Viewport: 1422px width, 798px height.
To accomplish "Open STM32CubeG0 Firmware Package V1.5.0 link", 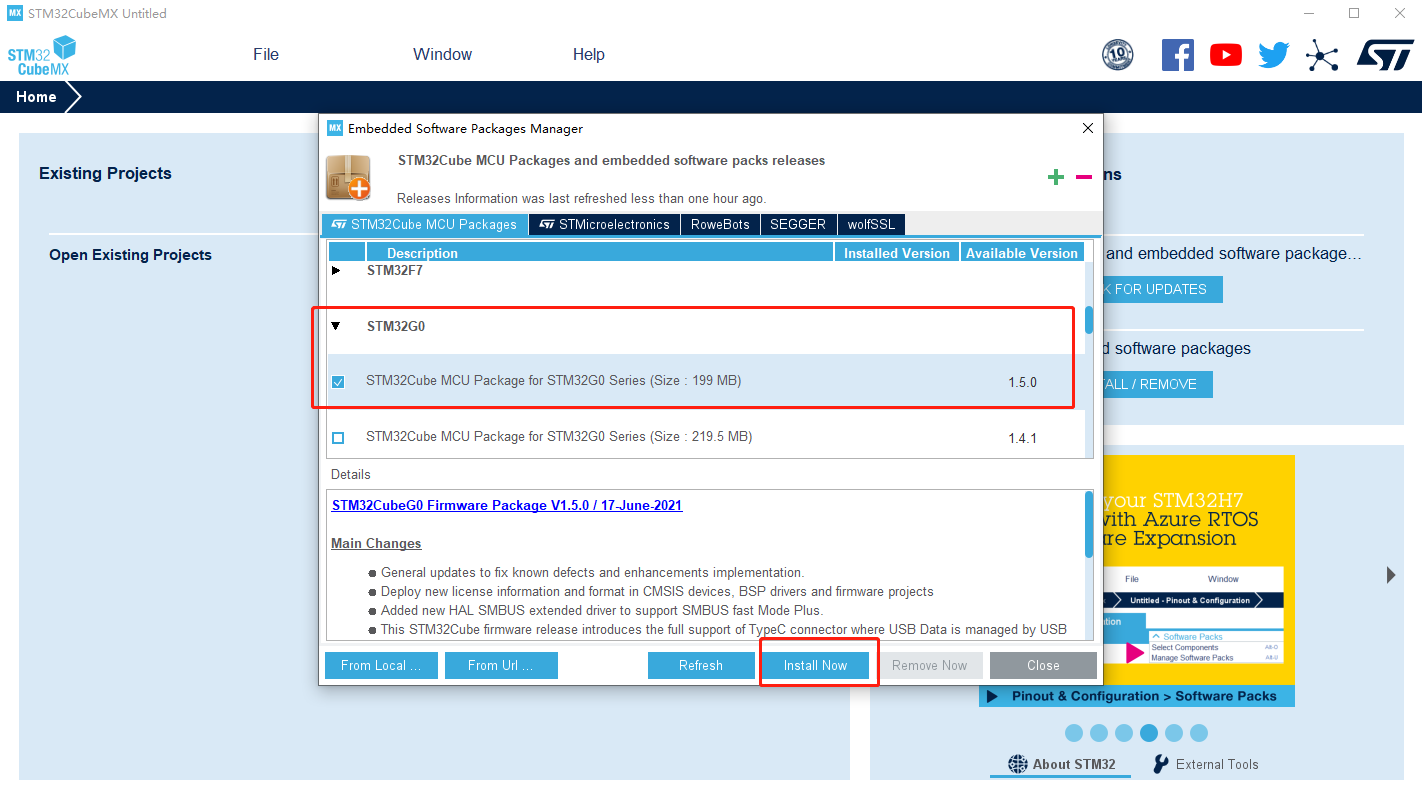I will (507, 505).
